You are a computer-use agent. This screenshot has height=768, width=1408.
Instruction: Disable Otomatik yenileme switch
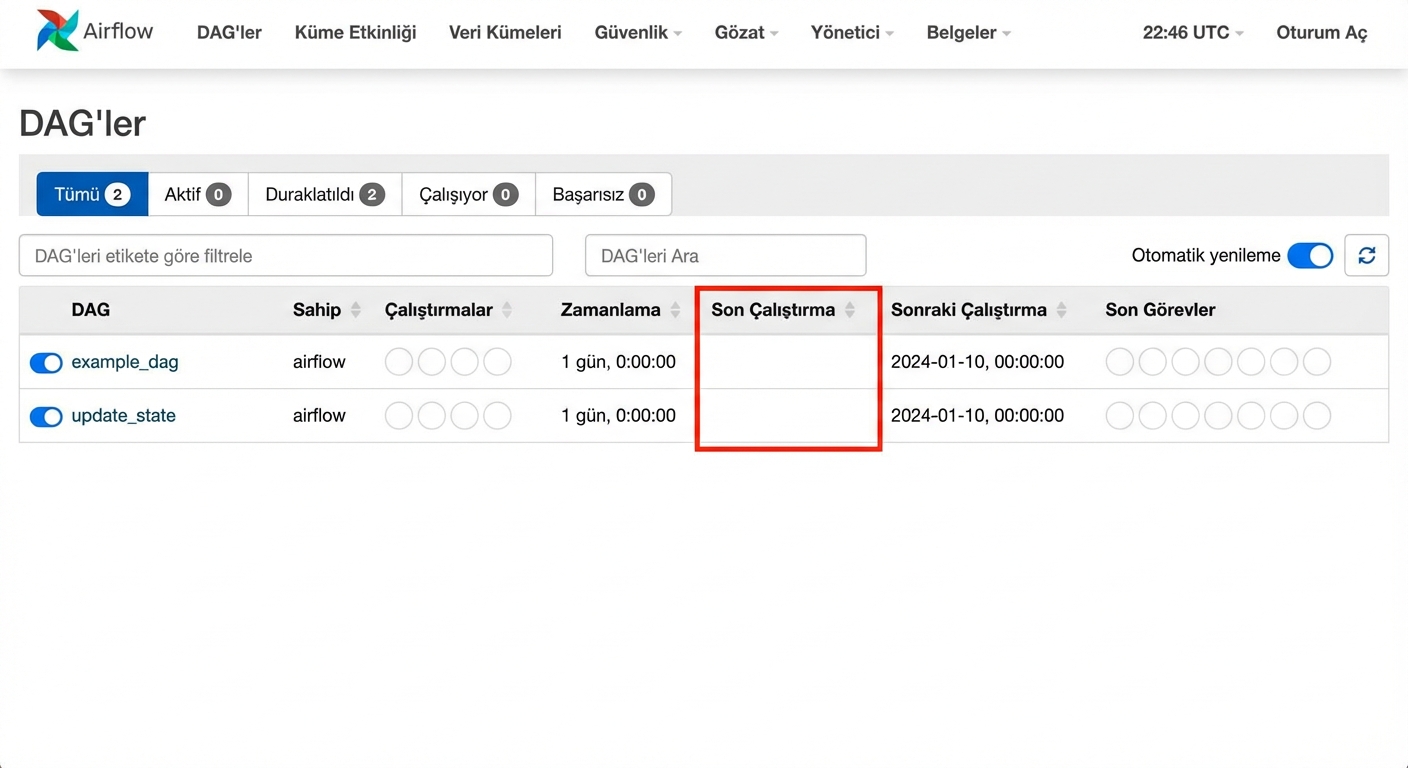1309,256
